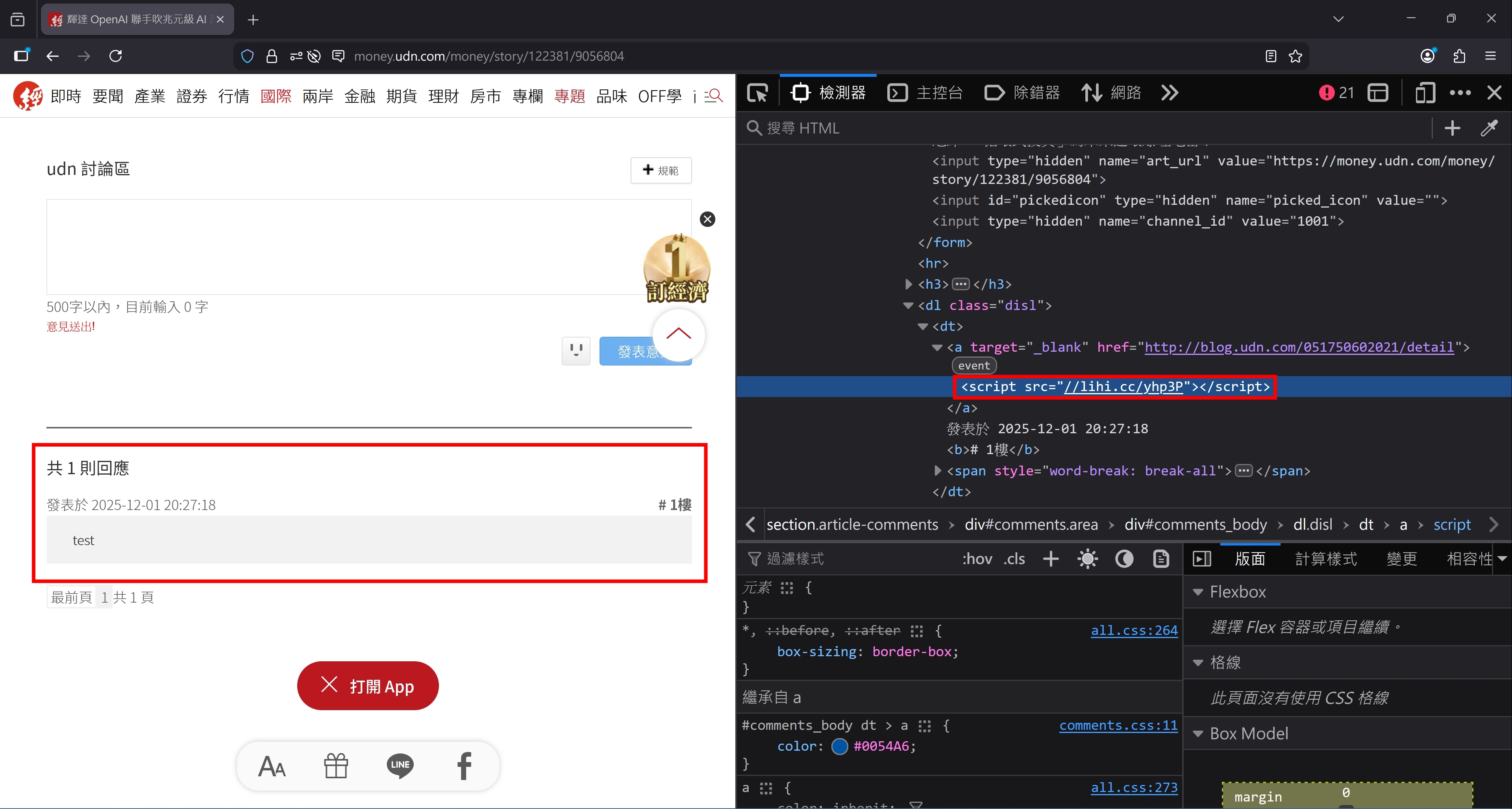
Task: Open the Firefox list all tabs dropdown
Action: (x=1338, y=19)
